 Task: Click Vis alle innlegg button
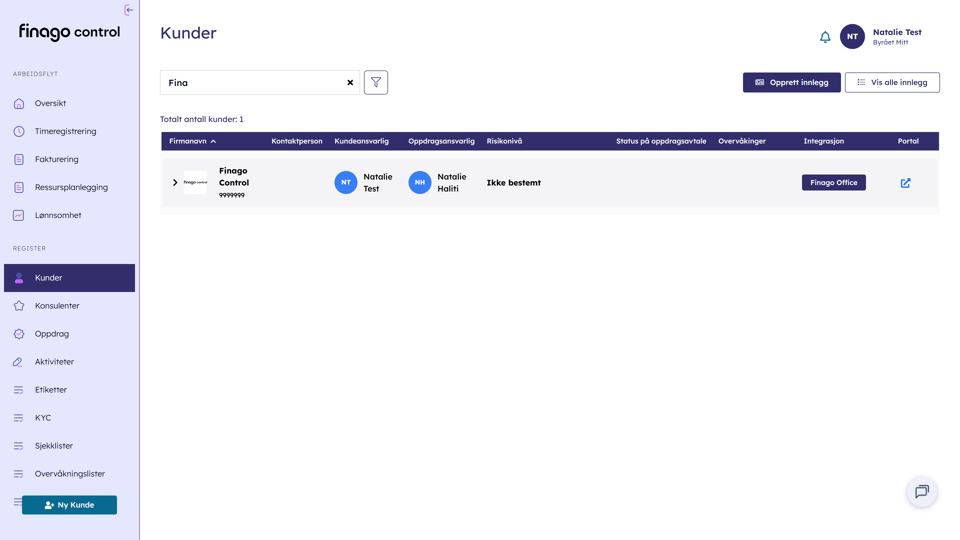(892, 83)
